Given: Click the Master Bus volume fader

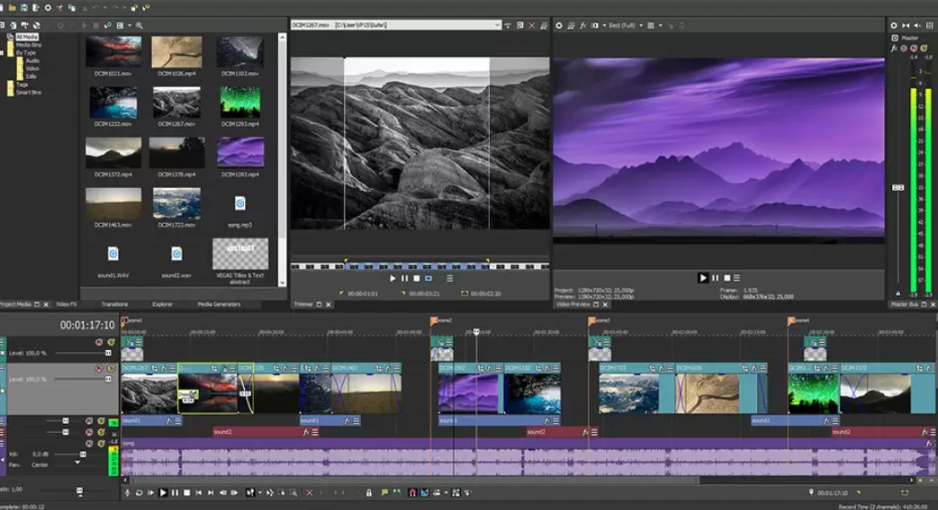Looking at the screenshot, I should [x=898, y=188].
